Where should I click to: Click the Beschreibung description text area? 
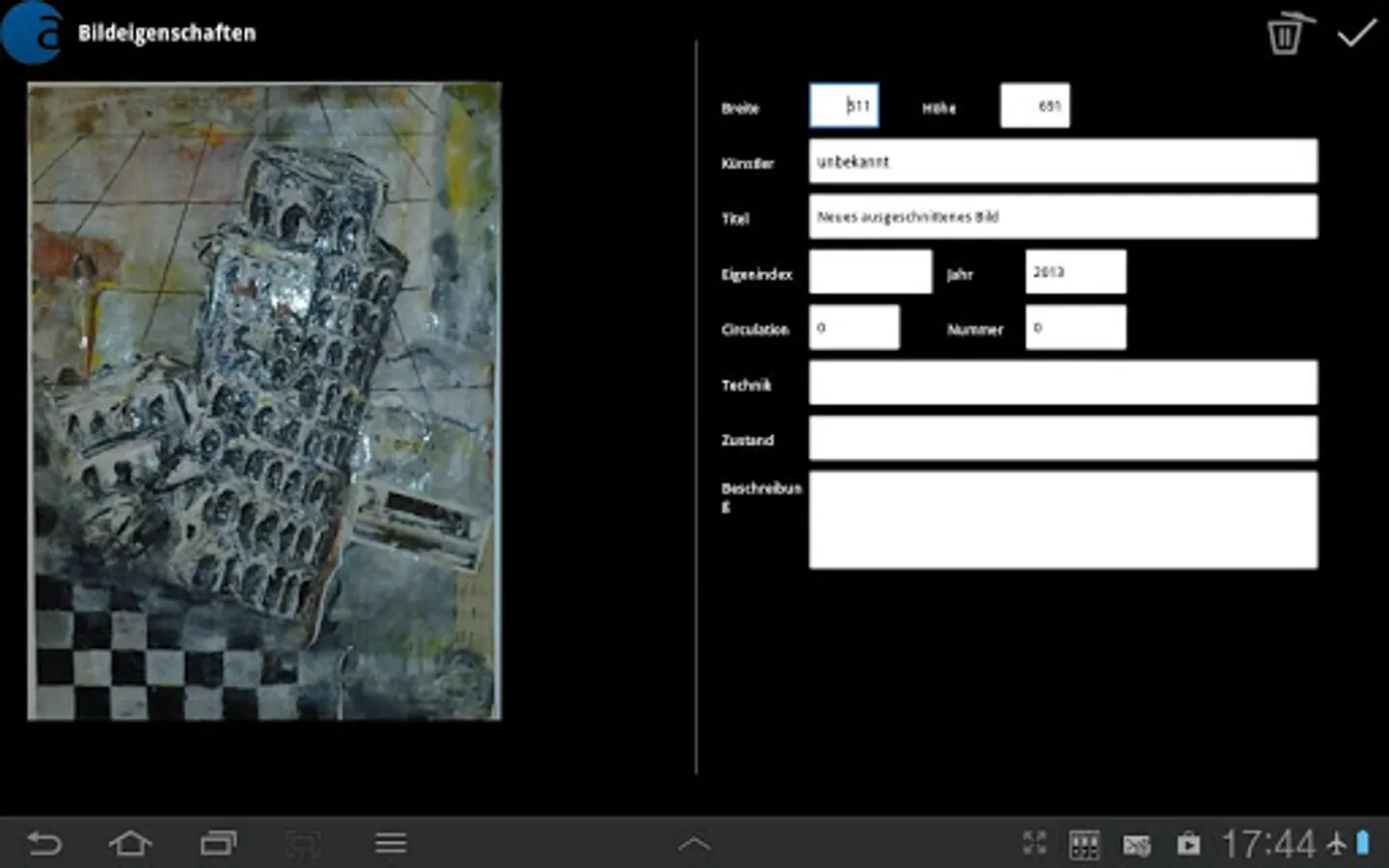pyautogui.click(x=1063, y=520)
